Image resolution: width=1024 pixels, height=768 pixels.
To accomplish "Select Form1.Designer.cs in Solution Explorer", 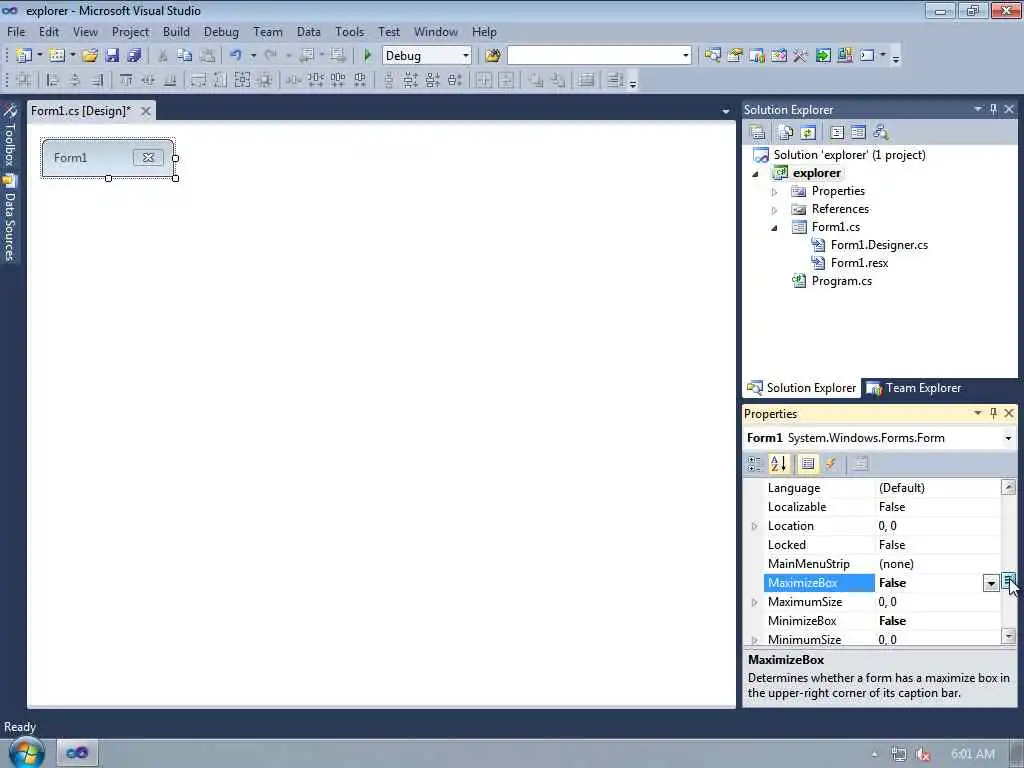I will [x=879, y=245].
